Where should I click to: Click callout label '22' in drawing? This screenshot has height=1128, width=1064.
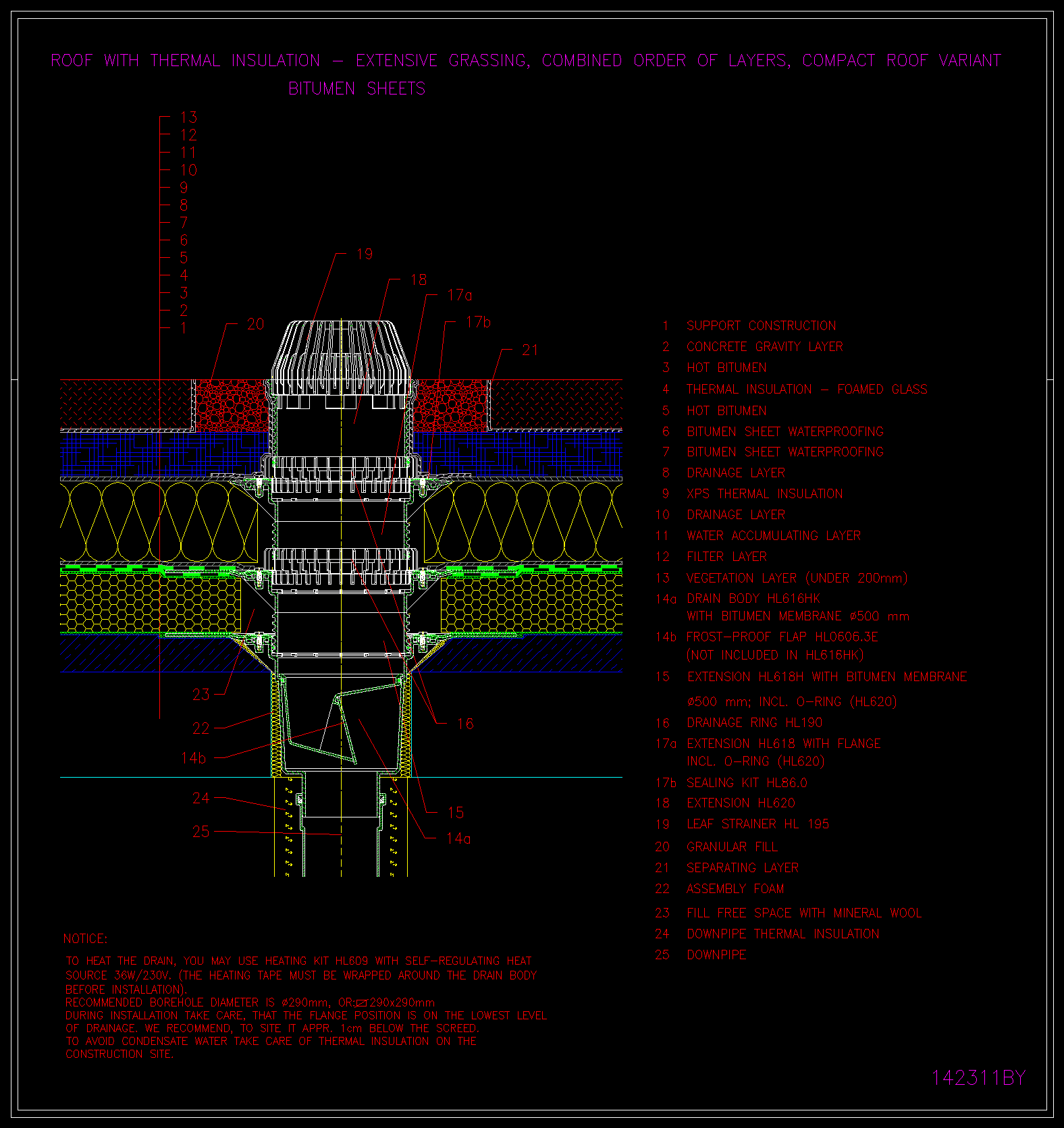201,728
